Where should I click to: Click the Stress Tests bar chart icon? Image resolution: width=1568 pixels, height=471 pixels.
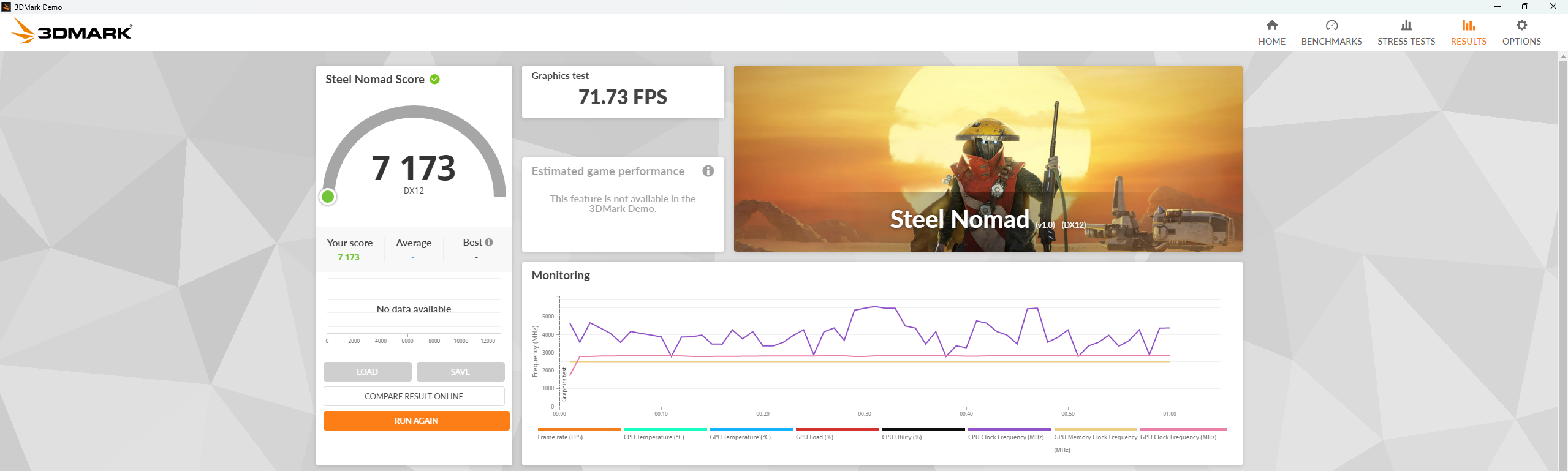[x=1406, y=25]
